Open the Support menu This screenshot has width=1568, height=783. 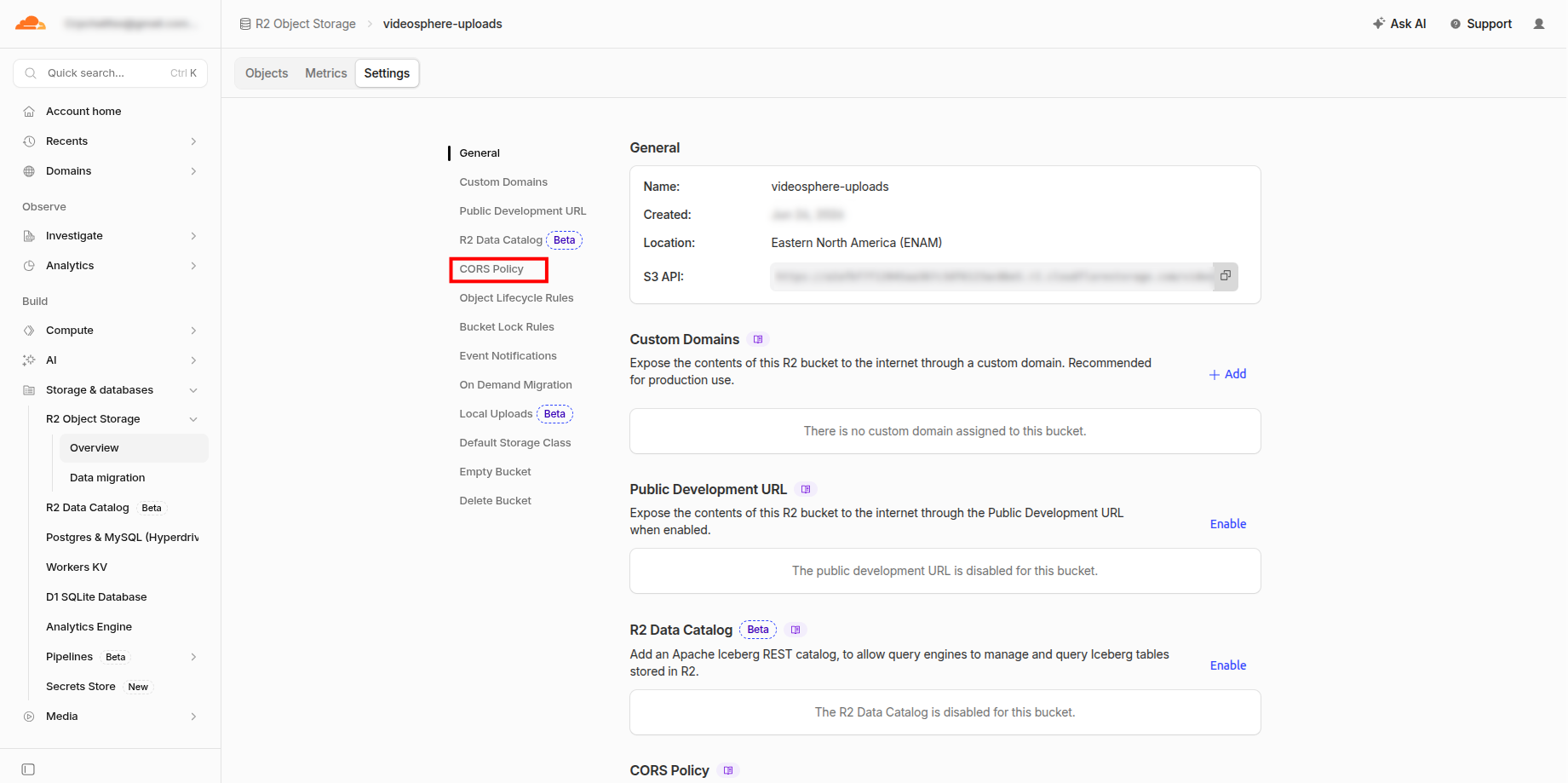click(1481, 24)
